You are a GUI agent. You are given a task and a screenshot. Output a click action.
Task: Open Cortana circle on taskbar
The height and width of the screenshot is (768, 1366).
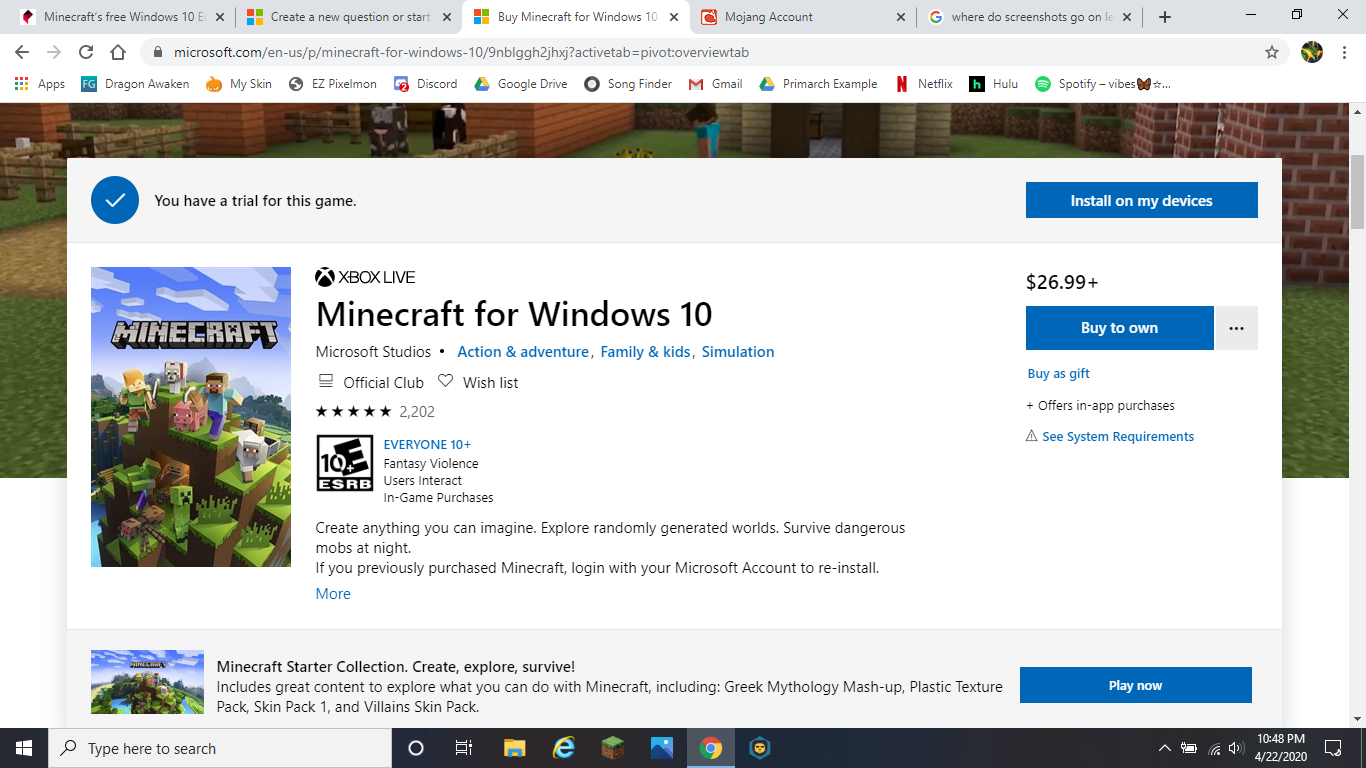point(416,748)
